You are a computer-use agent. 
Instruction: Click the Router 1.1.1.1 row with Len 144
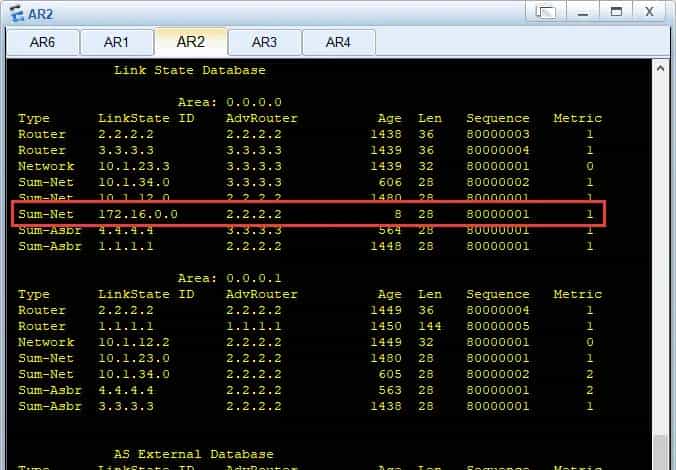(x=309, y=326)
